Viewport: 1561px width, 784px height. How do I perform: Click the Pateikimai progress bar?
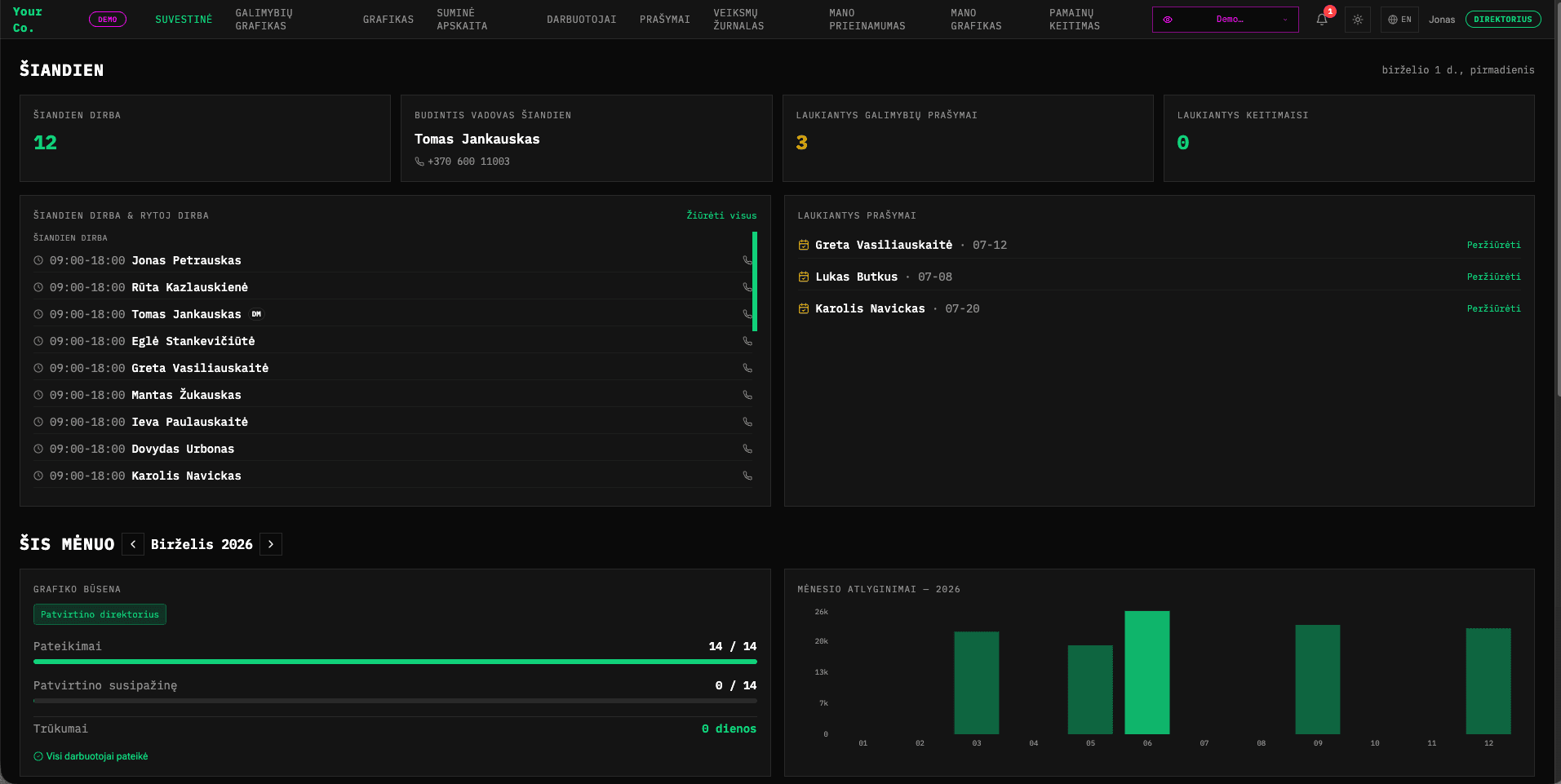(395, 662)
